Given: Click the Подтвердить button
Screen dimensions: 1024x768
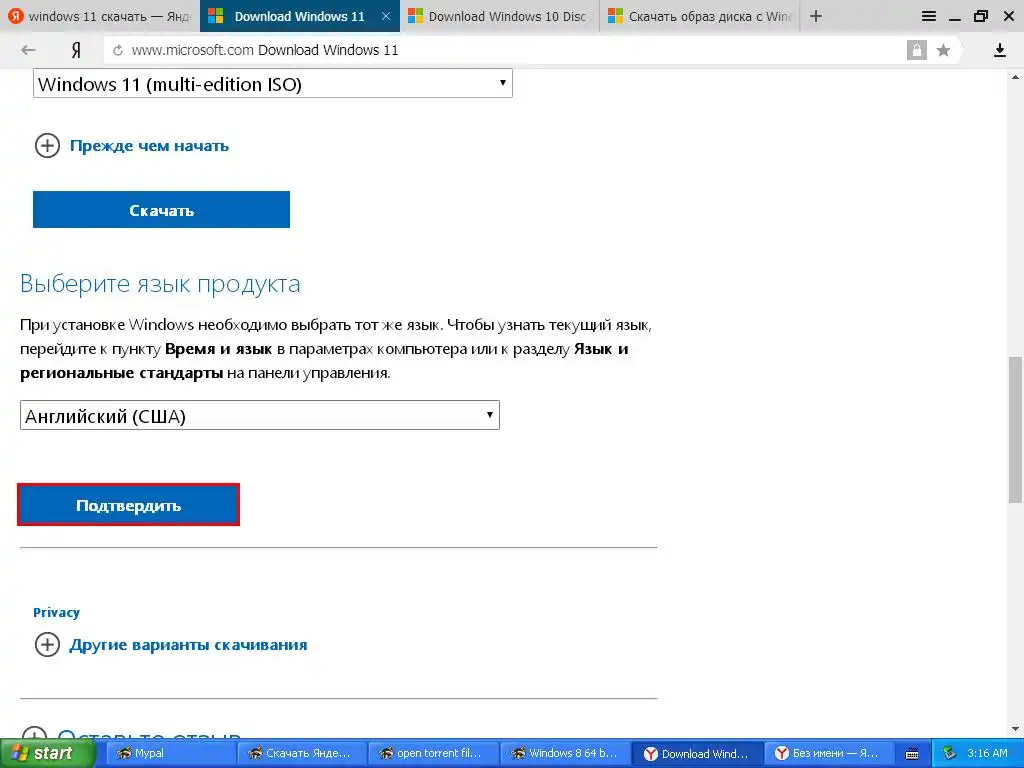Looking at the screenshot, I should (128, 505).
